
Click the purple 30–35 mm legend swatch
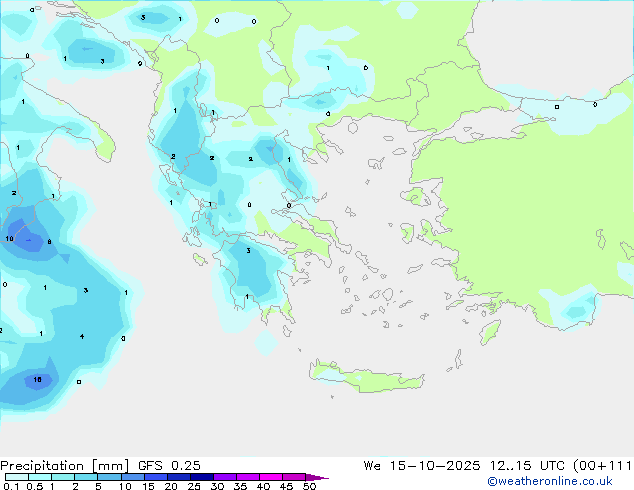click(x=224, y=477)
